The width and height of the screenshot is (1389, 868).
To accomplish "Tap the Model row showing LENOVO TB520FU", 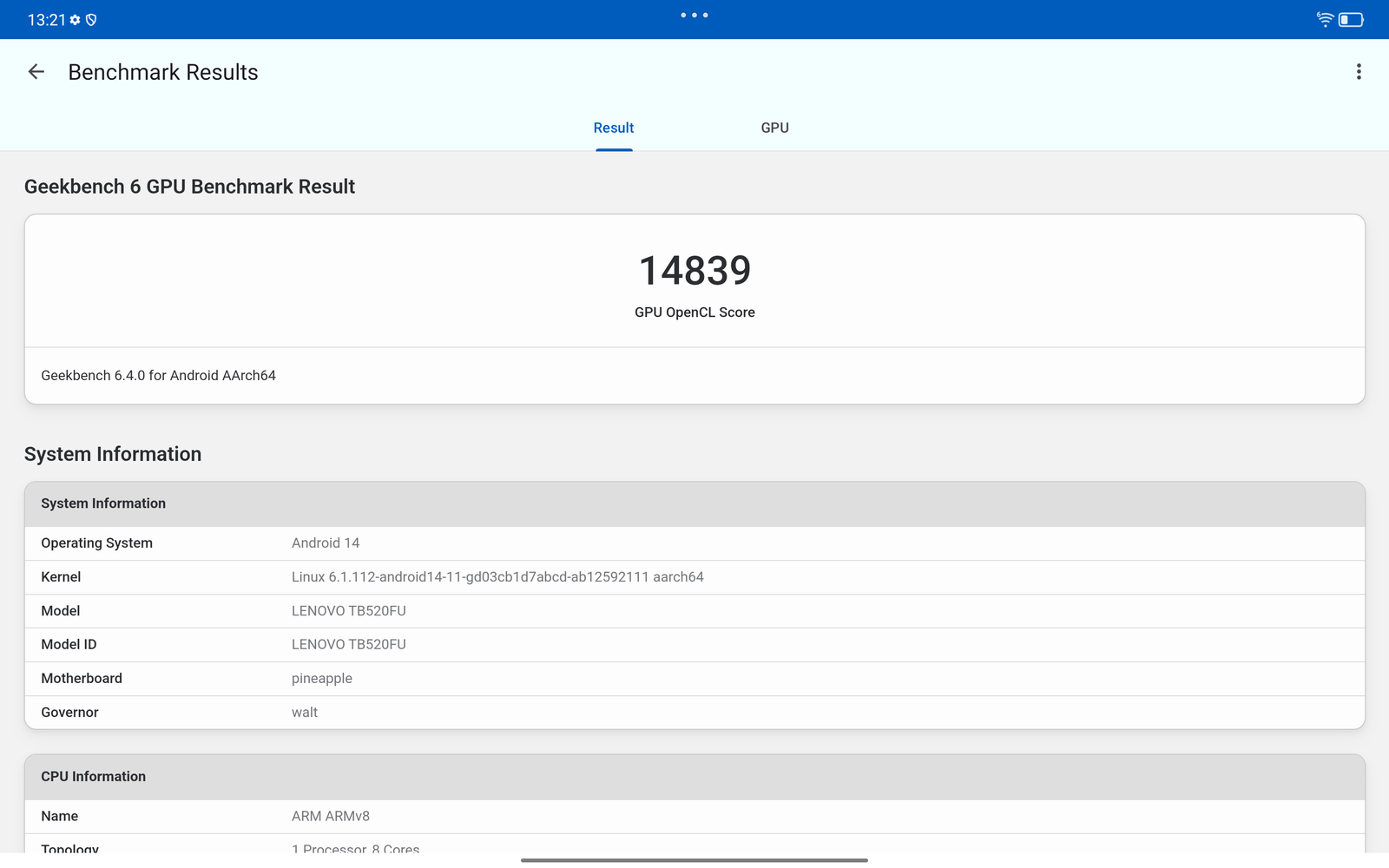I will [x=694, y=611].
